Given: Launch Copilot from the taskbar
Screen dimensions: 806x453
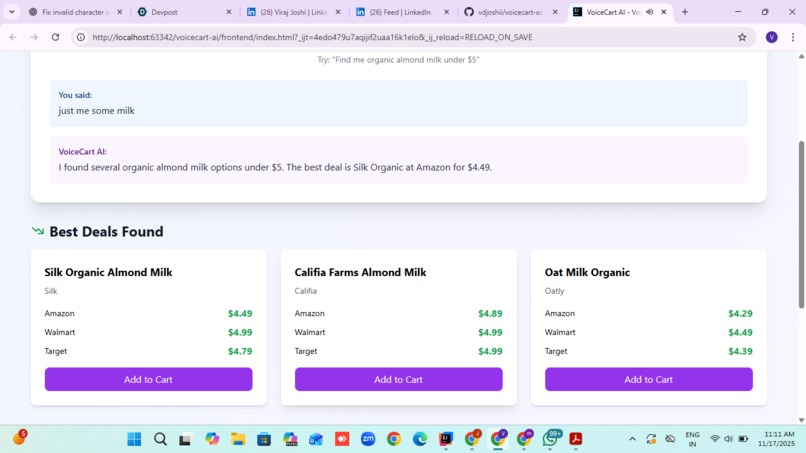Looking at the screenshot, I should (212, 439).
